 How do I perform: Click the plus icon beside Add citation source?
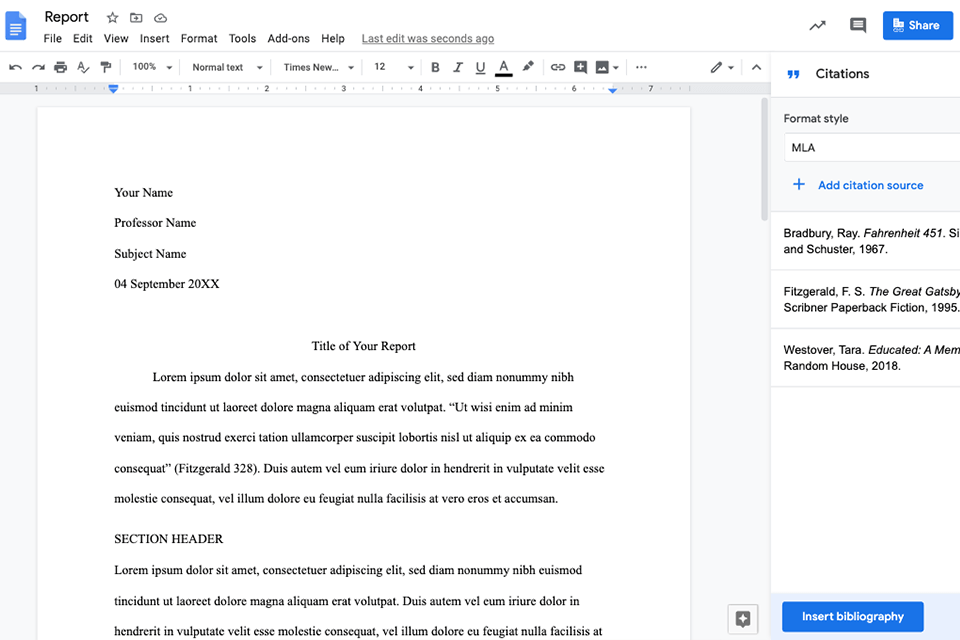[x=799, y=184]
